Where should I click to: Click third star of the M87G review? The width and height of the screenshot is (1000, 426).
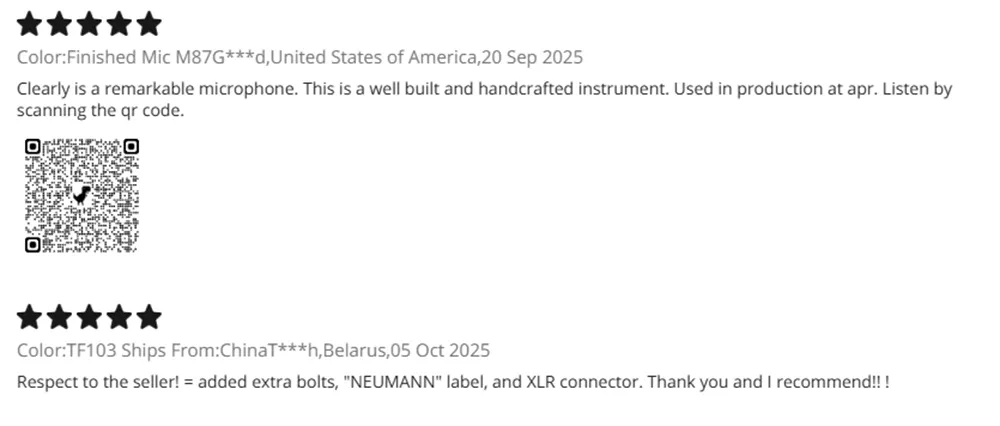click(x=89, y=23)
